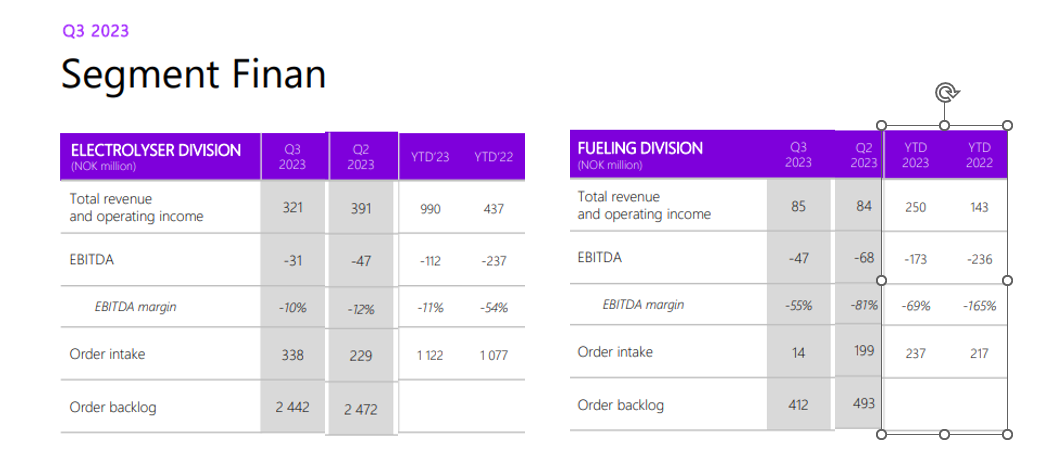
Task: Click the middle-right resize handle of the selection
Action: [1007, 280]
